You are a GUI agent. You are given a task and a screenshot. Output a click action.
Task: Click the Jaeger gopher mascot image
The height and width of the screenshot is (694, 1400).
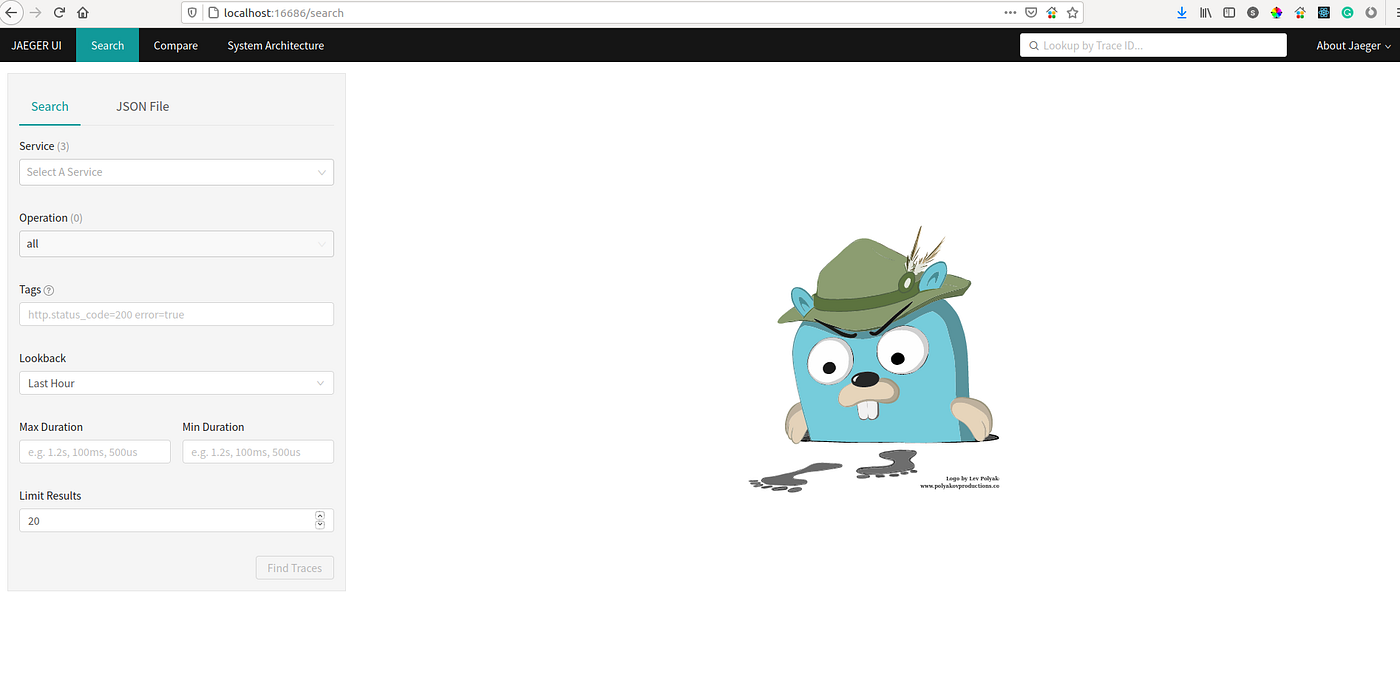coord(874,360)
